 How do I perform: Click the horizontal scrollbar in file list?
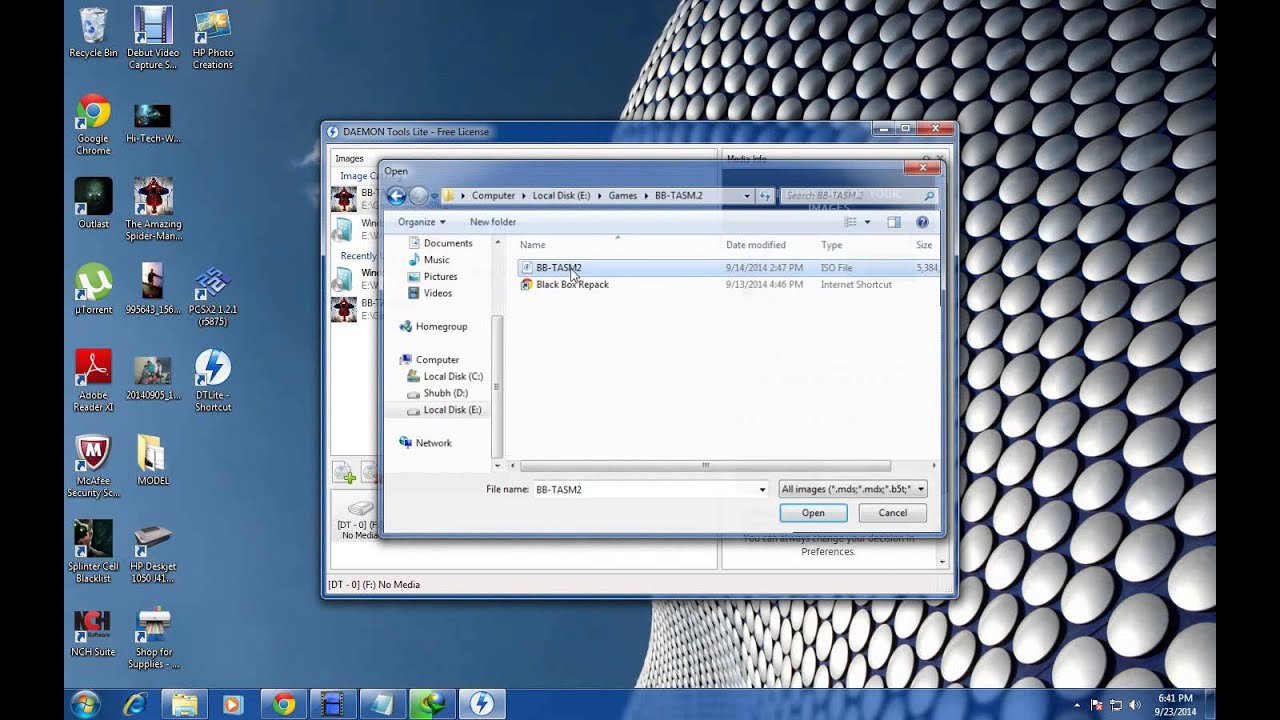705,465
